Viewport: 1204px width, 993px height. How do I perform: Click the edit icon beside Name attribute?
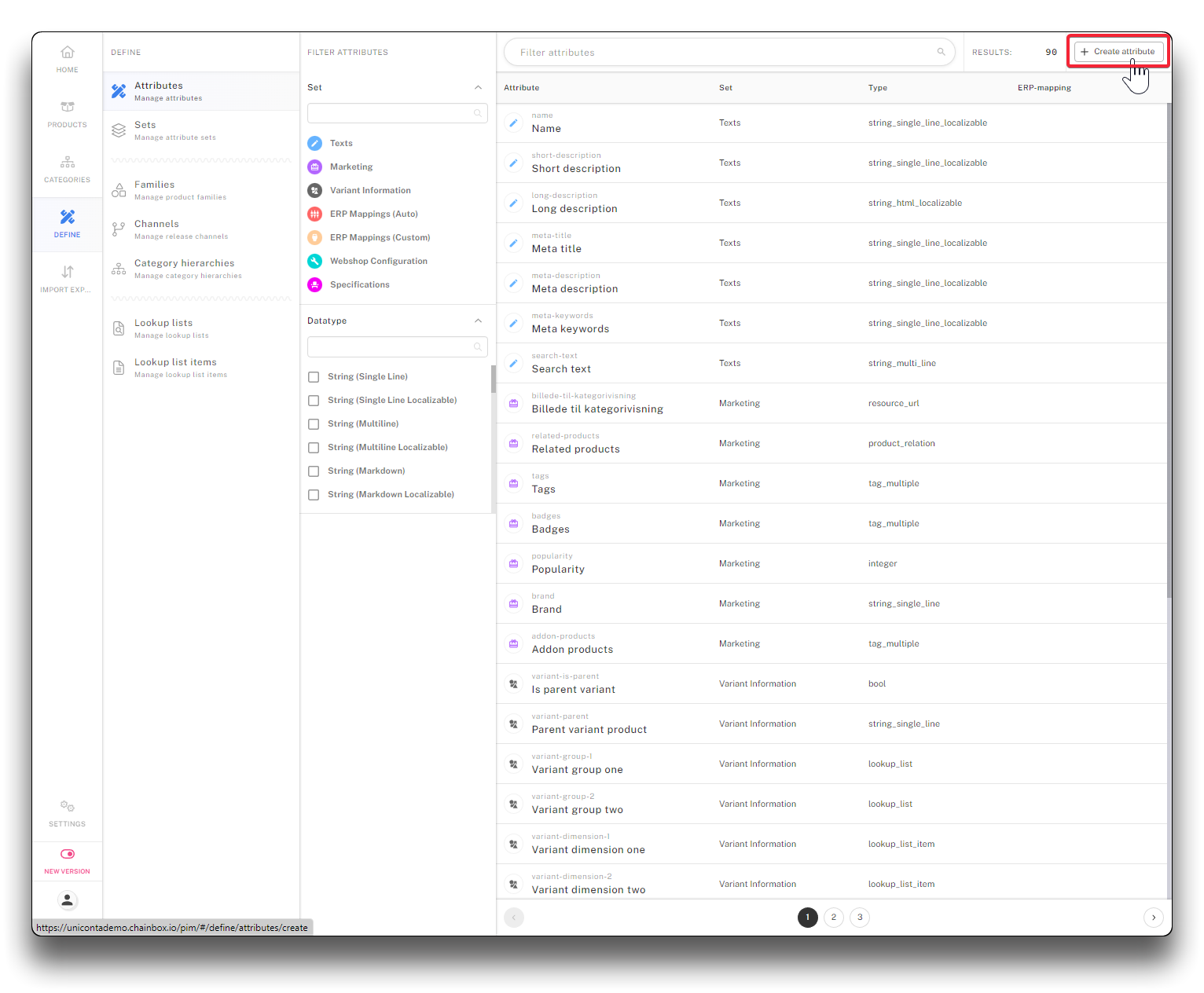pos(513,123)
